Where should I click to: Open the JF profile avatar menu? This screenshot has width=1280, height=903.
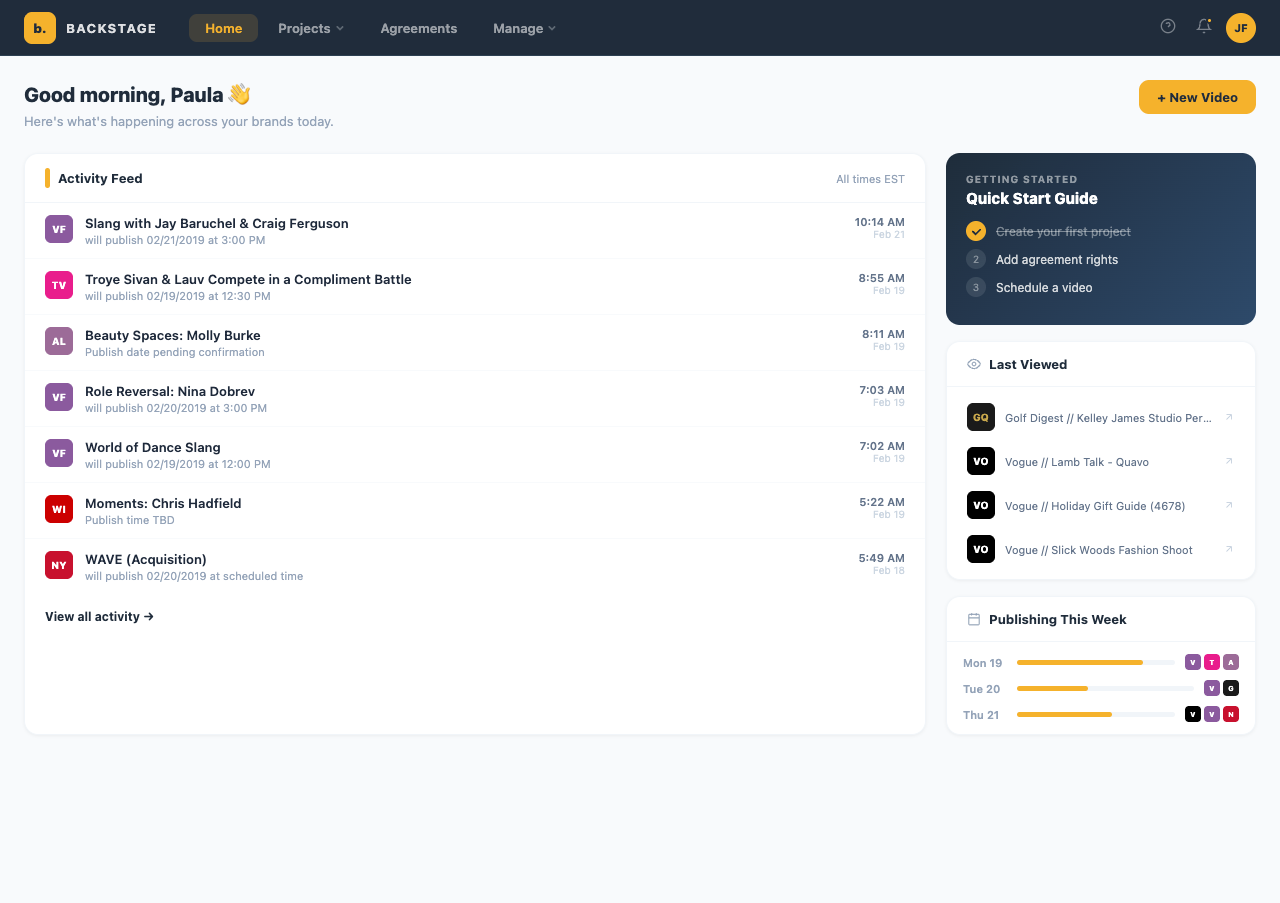[x=1240, y=27]
